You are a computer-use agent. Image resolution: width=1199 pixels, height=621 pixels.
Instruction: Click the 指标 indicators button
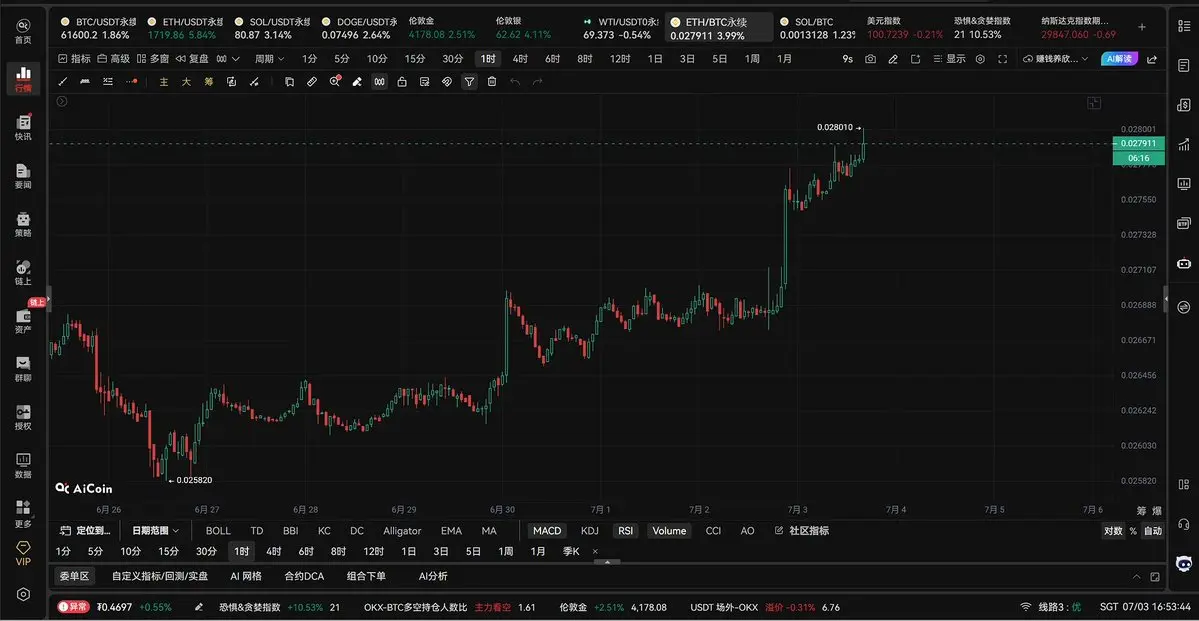[x=74, y=59]
